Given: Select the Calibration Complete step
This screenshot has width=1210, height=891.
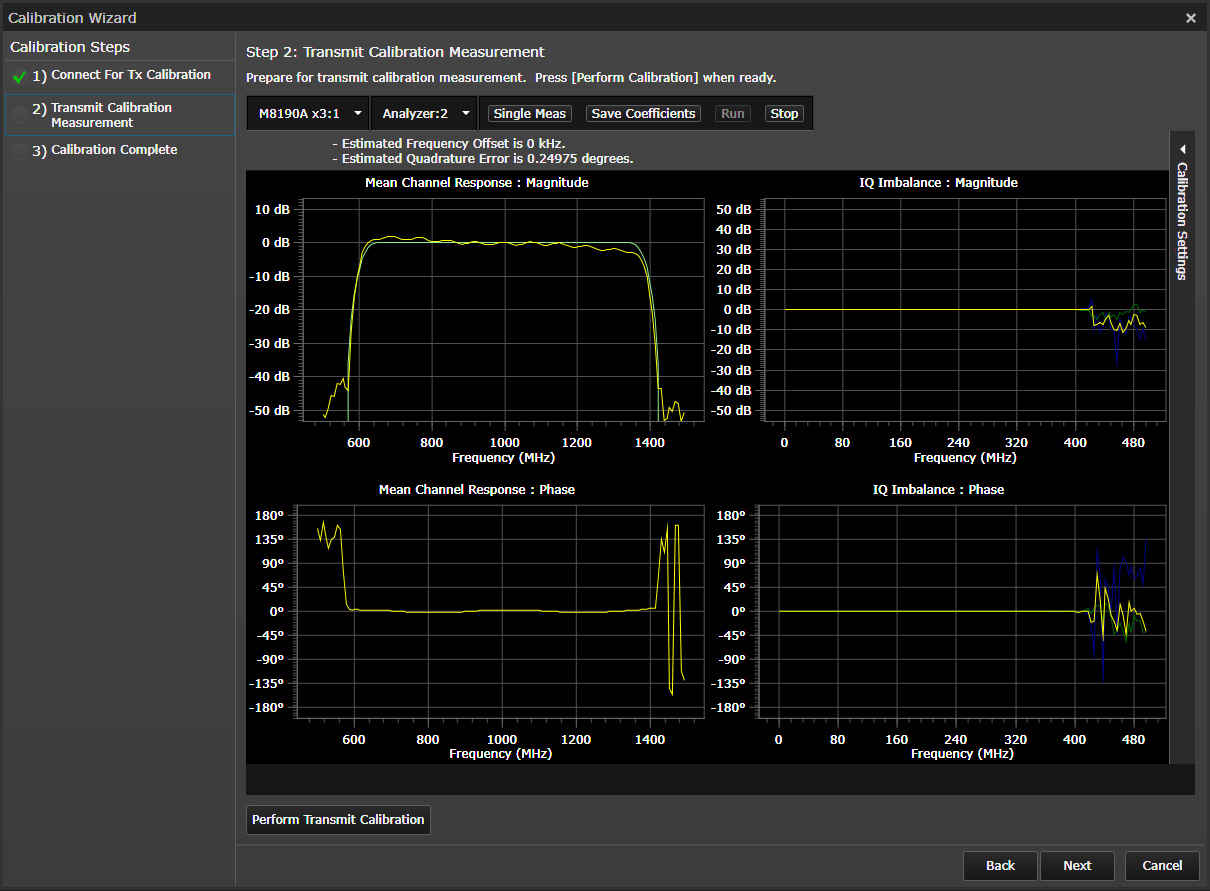Looking at the screenshot, I should (x=114, y=150).
